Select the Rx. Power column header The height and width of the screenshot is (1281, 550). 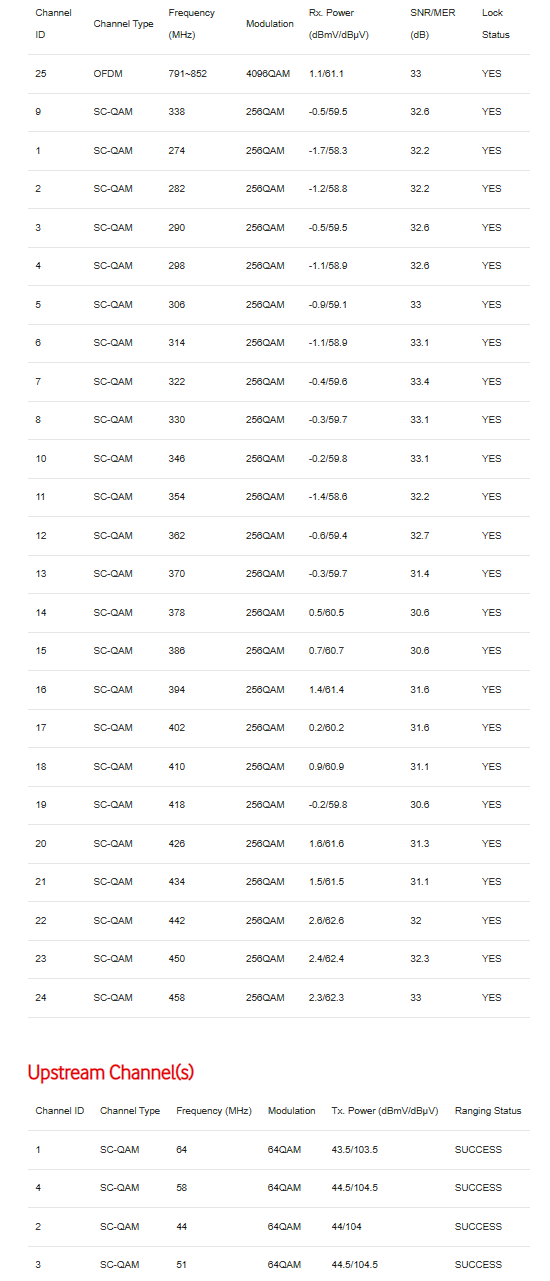(346, 24)
